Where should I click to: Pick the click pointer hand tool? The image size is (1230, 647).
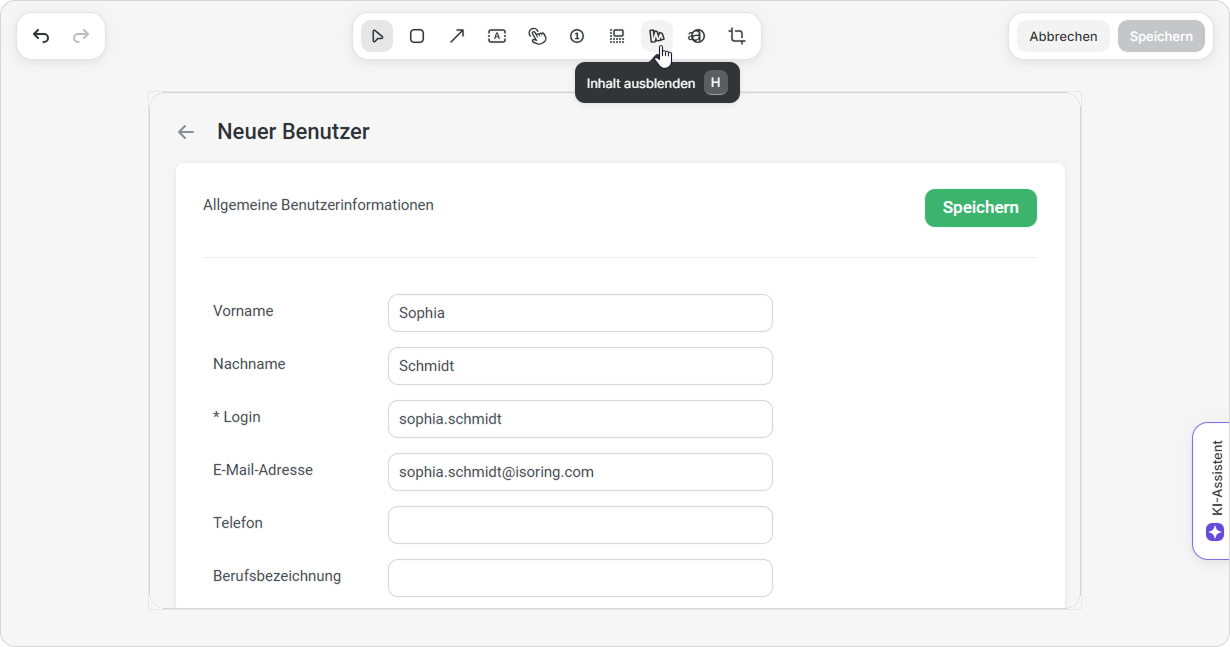[x=537, y=36]
